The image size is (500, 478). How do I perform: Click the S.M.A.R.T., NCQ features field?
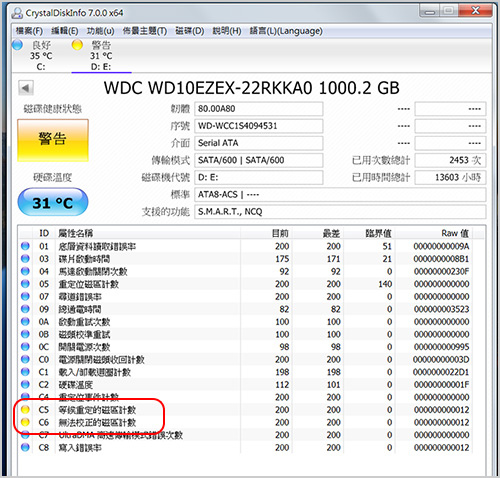click(340, 212)
